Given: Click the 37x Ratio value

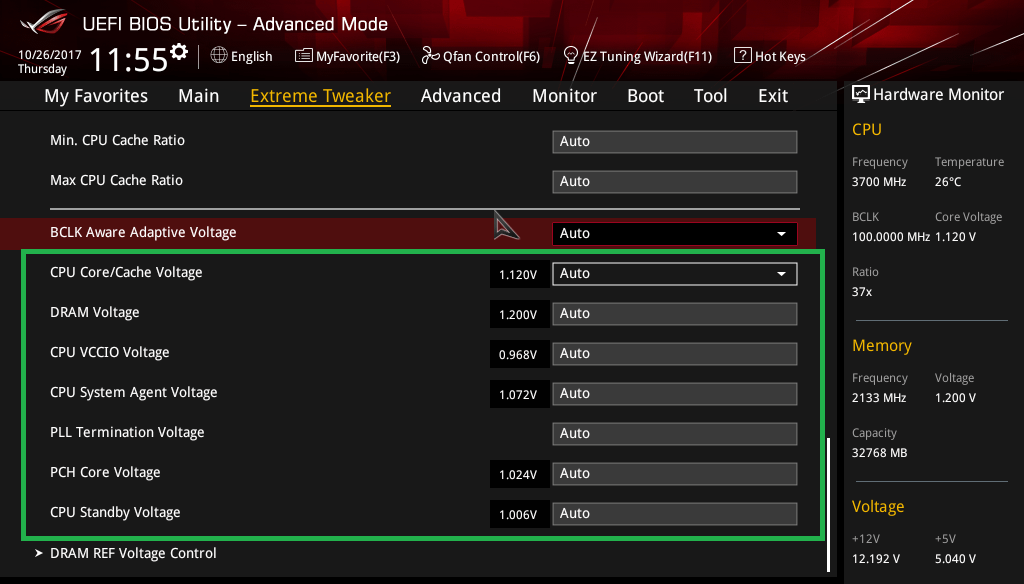Looking at the screenshot, I should 862,292.
